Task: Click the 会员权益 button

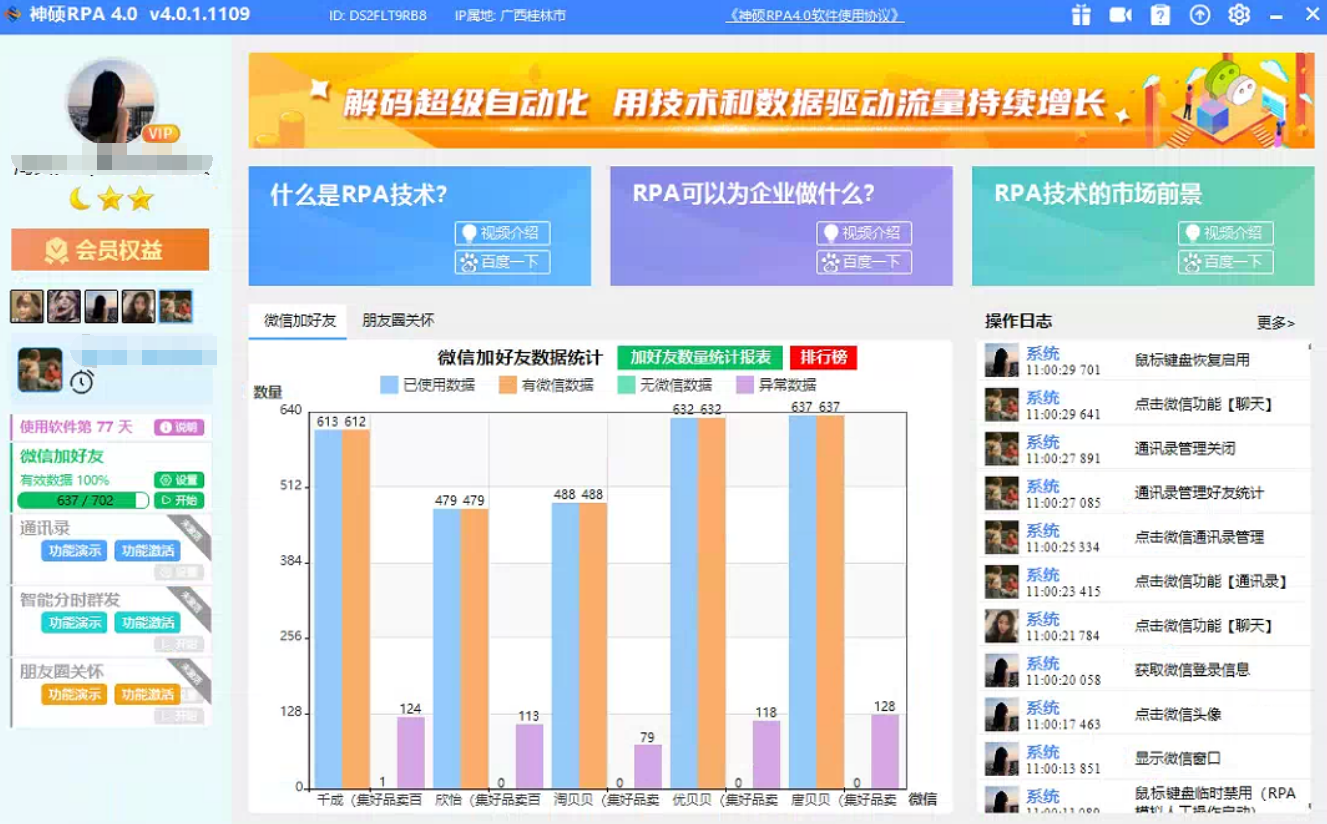Action: (x=110, y=250)
